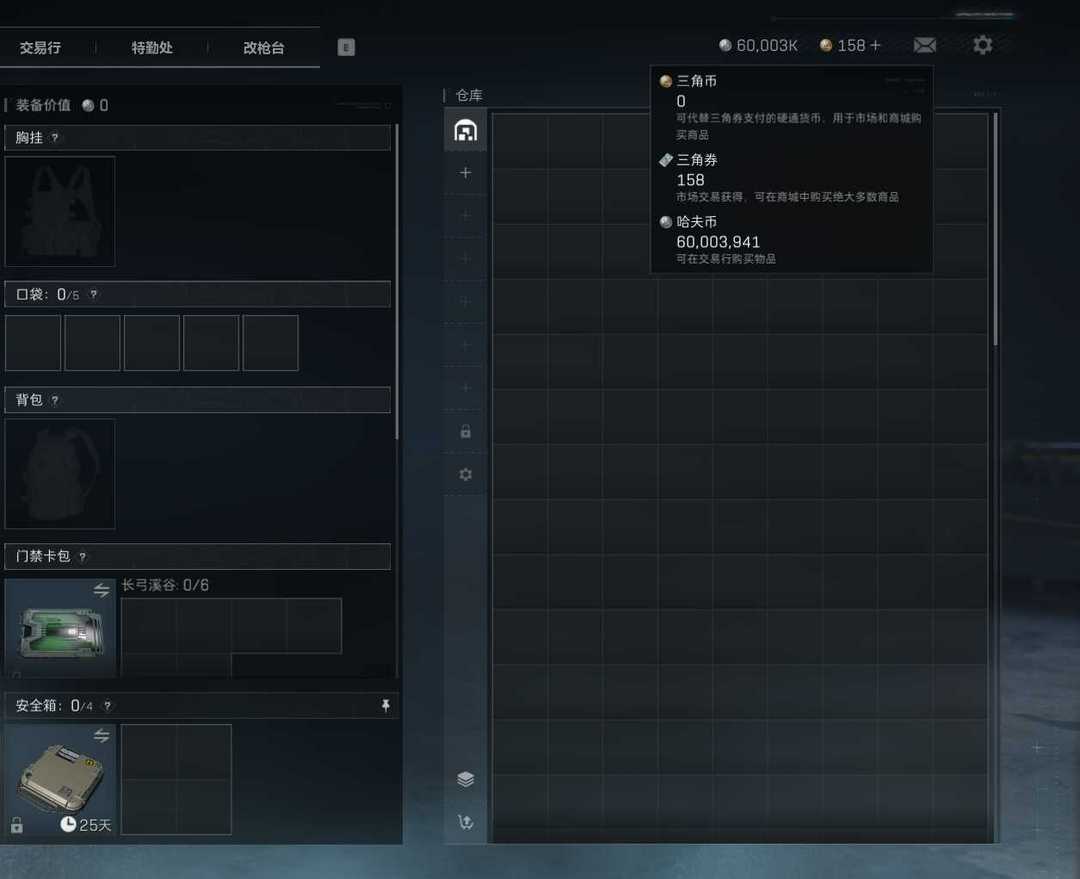Viewport: 1080px width, 879px height.
Task: Show help for 背包 question mark
Action: 55,400
